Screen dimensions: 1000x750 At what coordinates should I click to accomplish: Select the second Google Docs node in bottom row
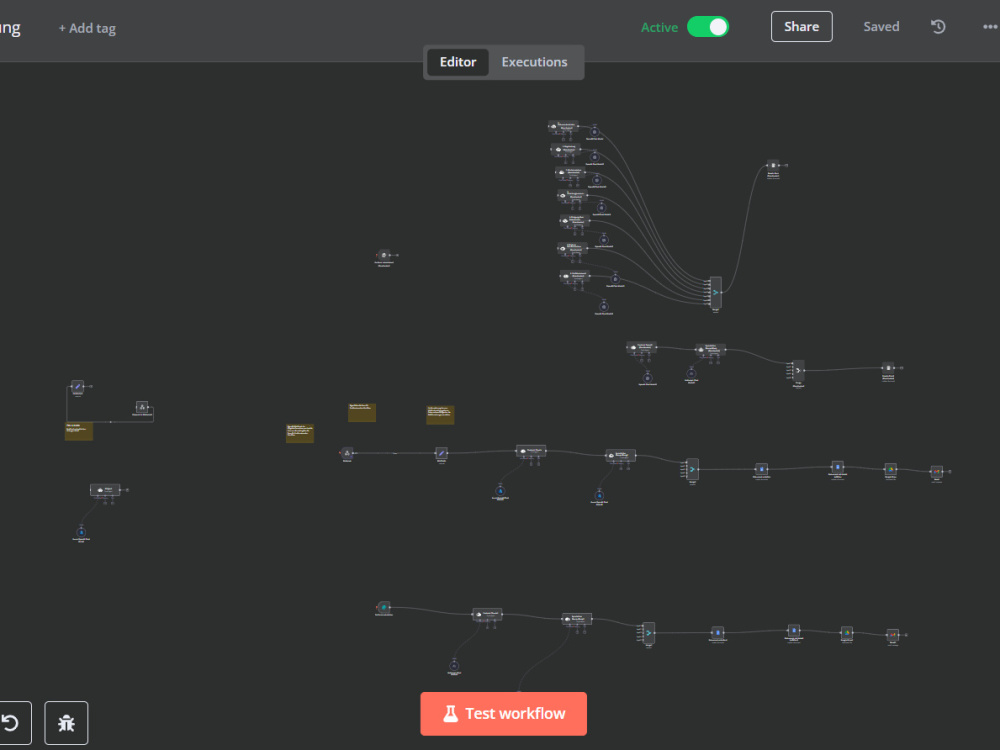[793, 630]
